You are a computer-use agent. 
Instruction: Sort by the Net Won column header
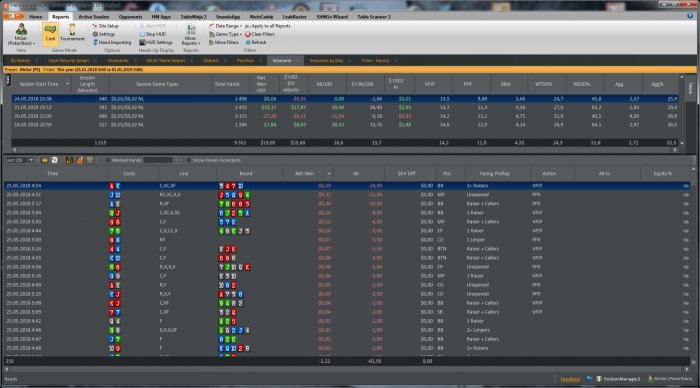(x=304, y=173)
